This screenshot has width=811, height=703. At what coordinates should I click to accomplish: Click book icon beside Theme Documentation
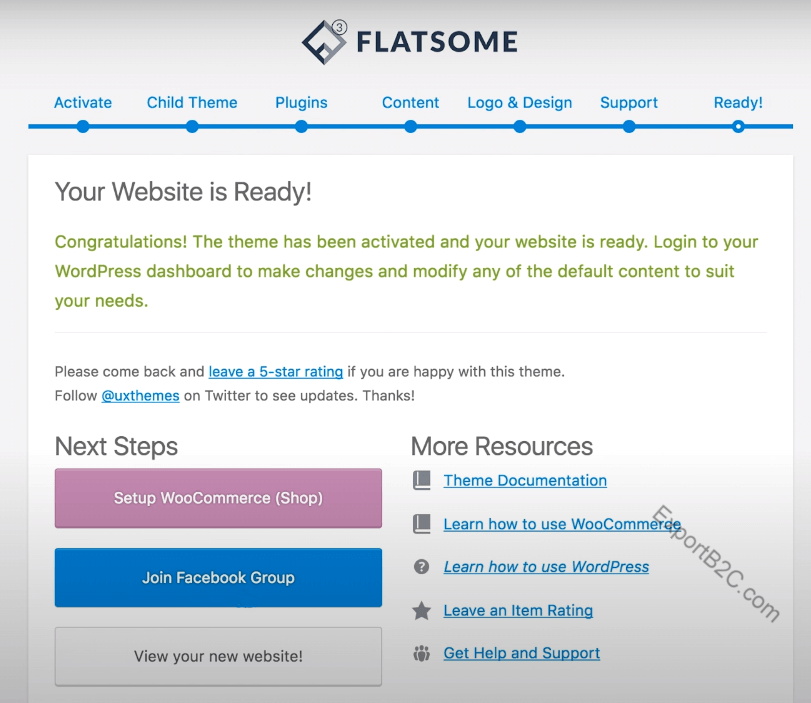(x=422, y=481)
